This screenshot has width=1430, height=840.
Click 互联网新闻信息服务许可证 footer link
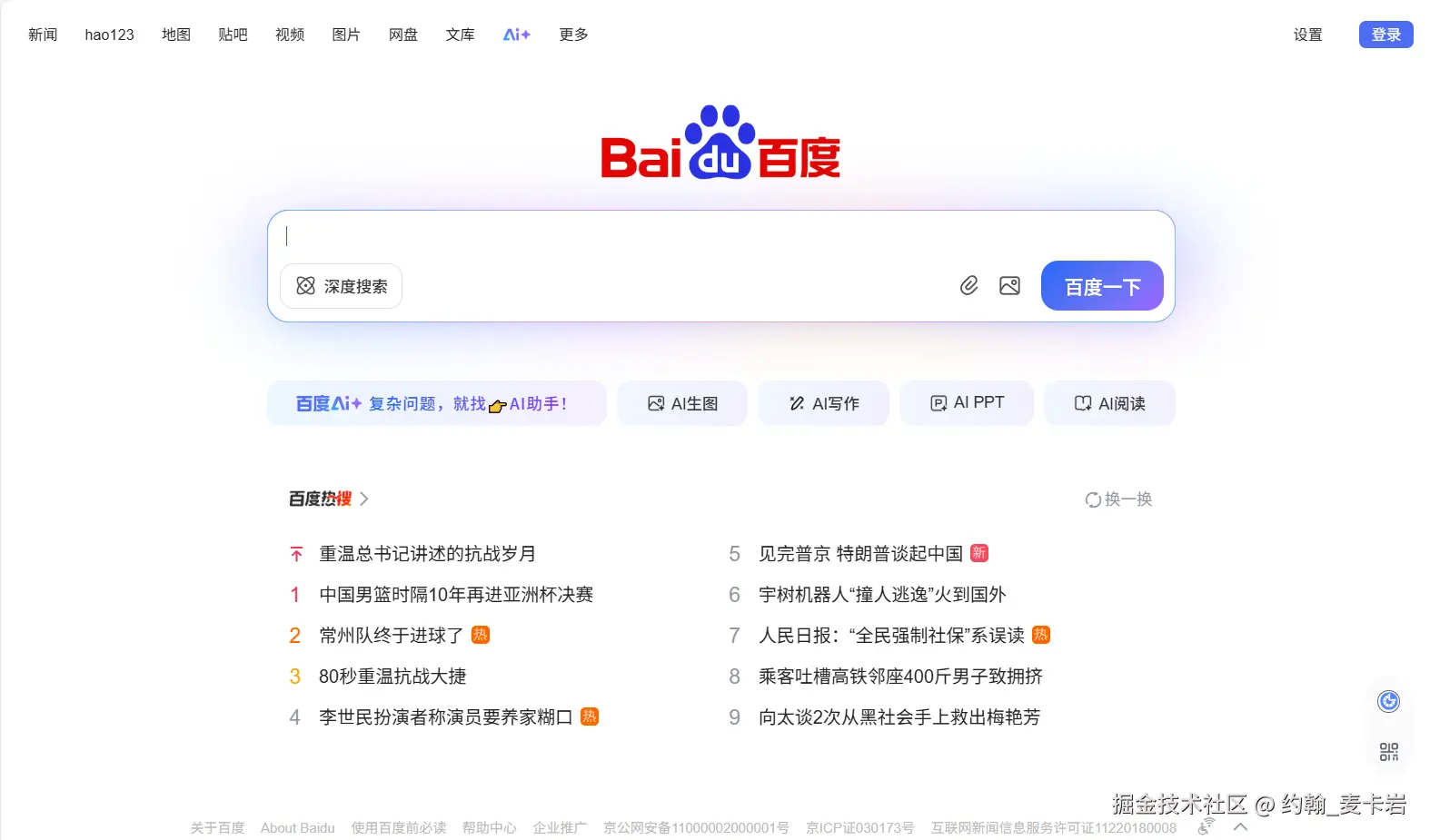1054,827
